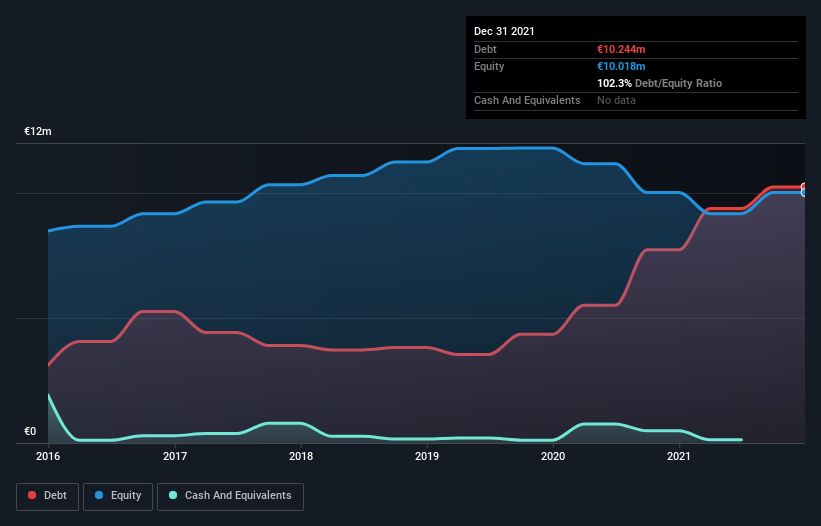821x526 pixels.
Task: Toggle the Equity series legend button
Action: tap(118, 496)
